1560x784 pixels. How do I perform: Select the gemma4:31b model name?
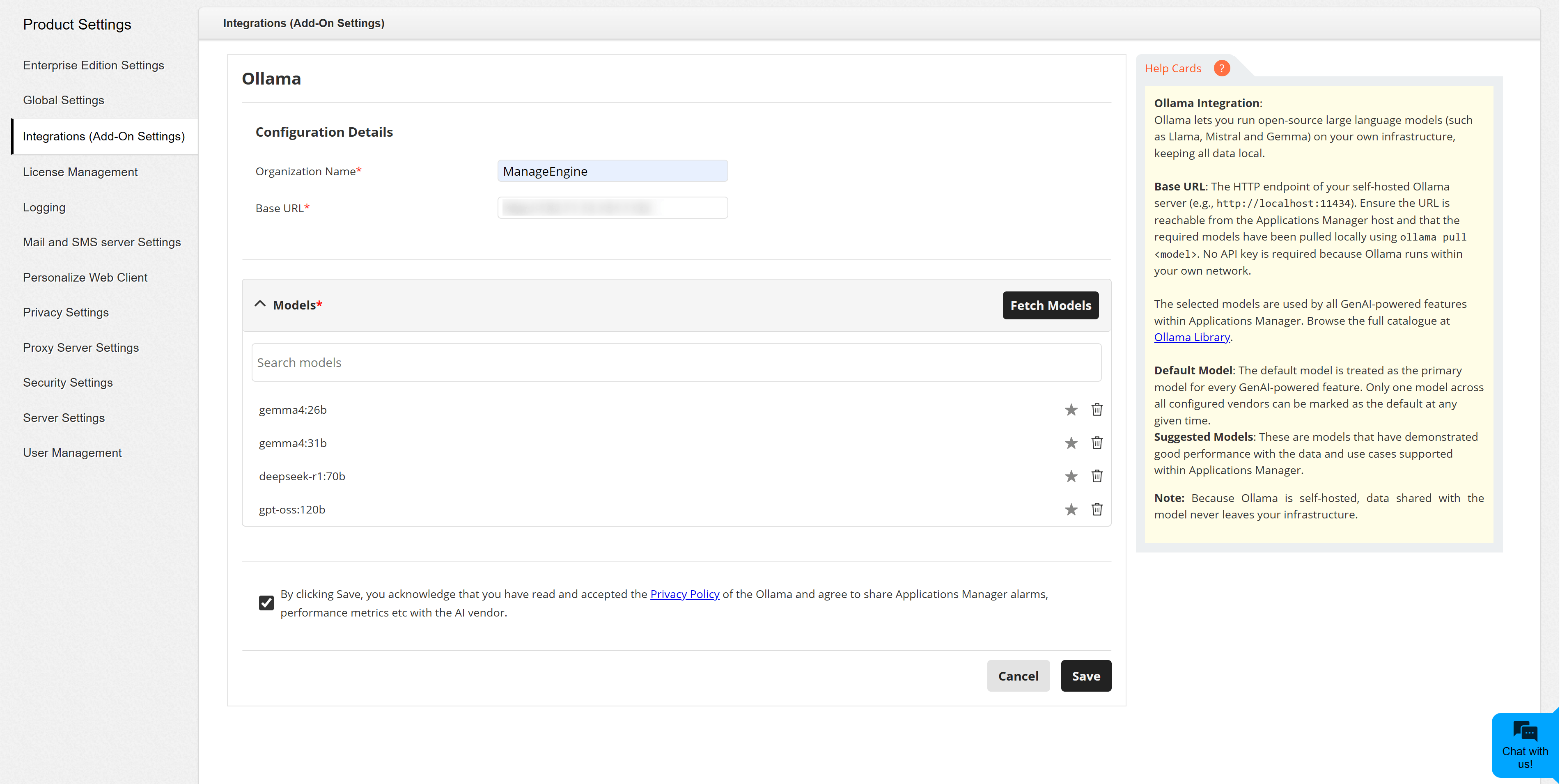[292, 443]
